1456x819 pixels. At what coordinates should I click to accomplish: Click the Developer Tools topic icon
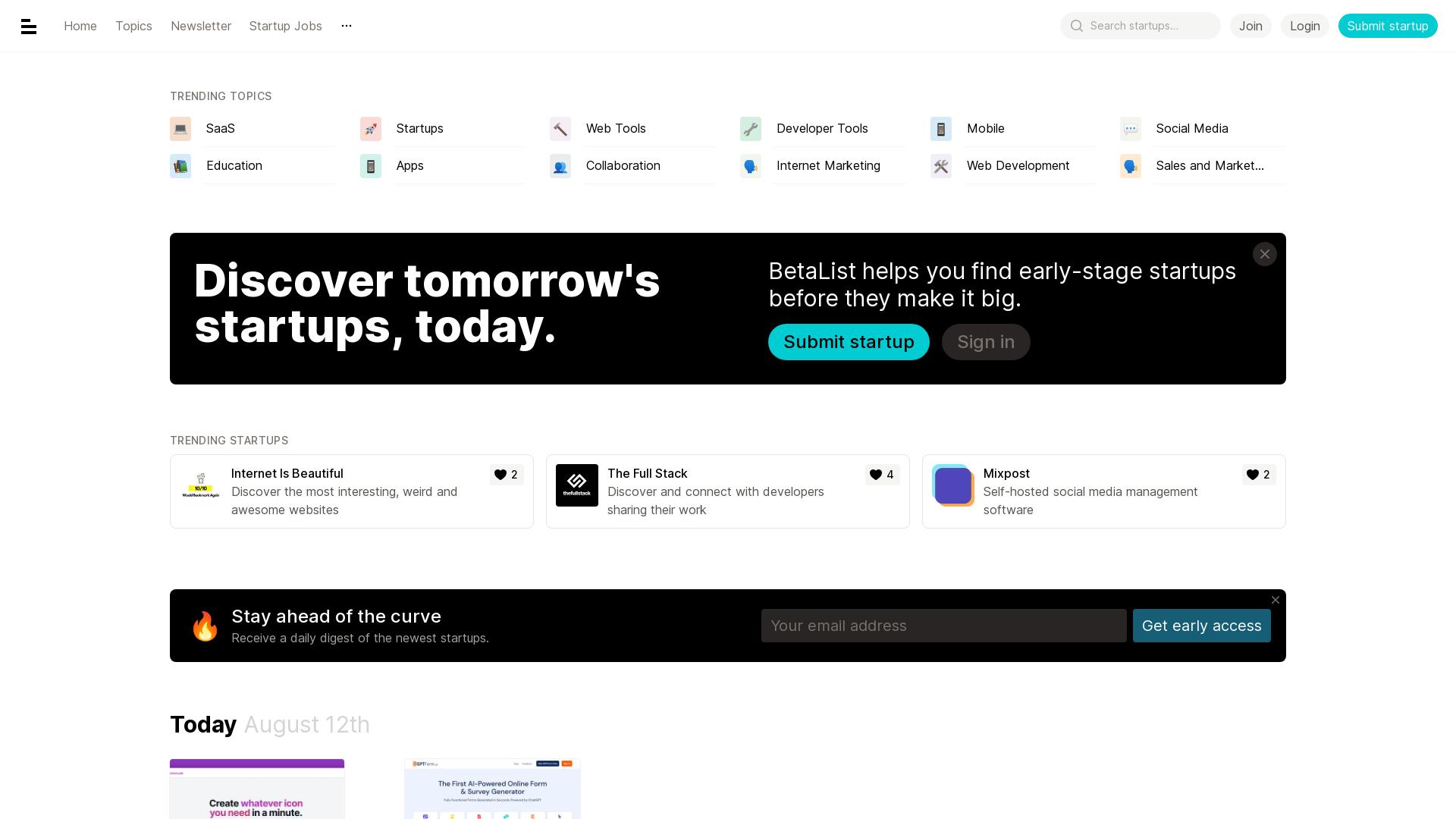point(750,128)
